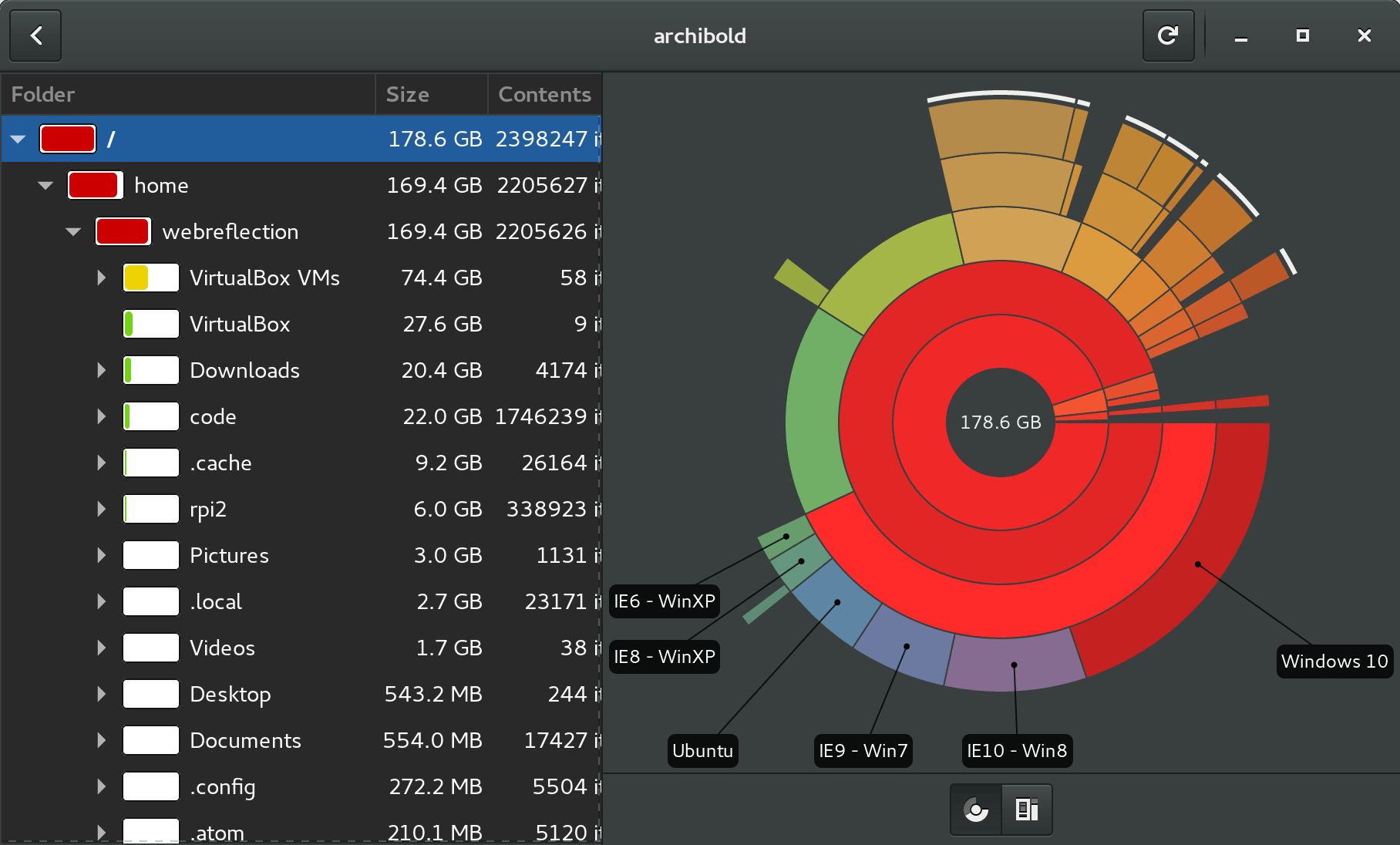Screen dimensions: 1400x845
Task: Click the yellow usage icon beside VirtualBox VMs
Action: pos(150,278)
